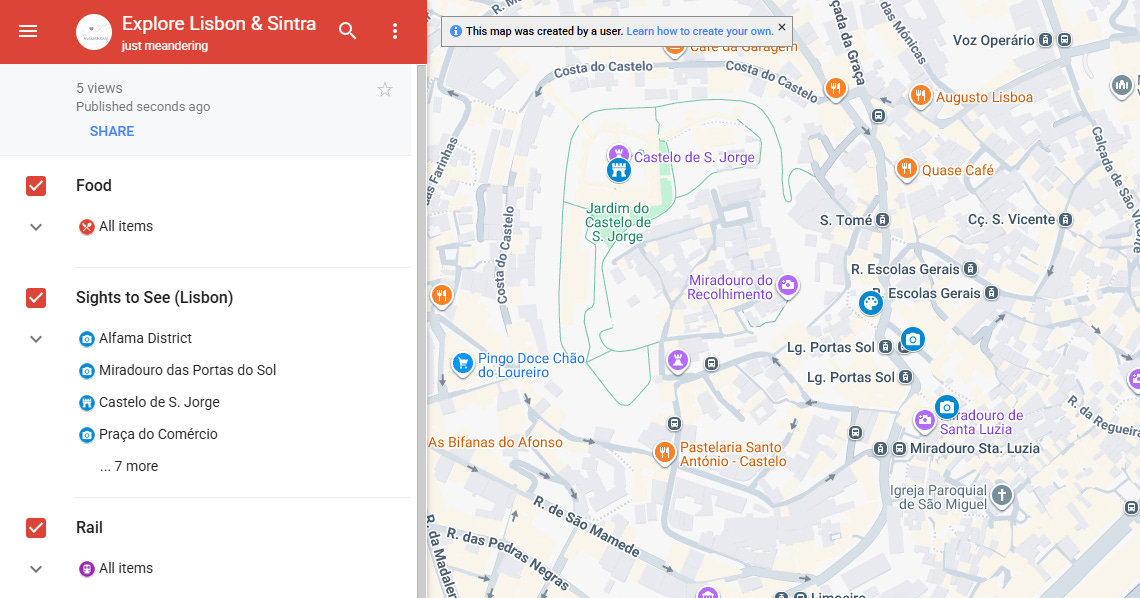The height and width of the screenshot is (598, 1140).
Task: Expand the Rail layer chevron
Action: (36, 569)
